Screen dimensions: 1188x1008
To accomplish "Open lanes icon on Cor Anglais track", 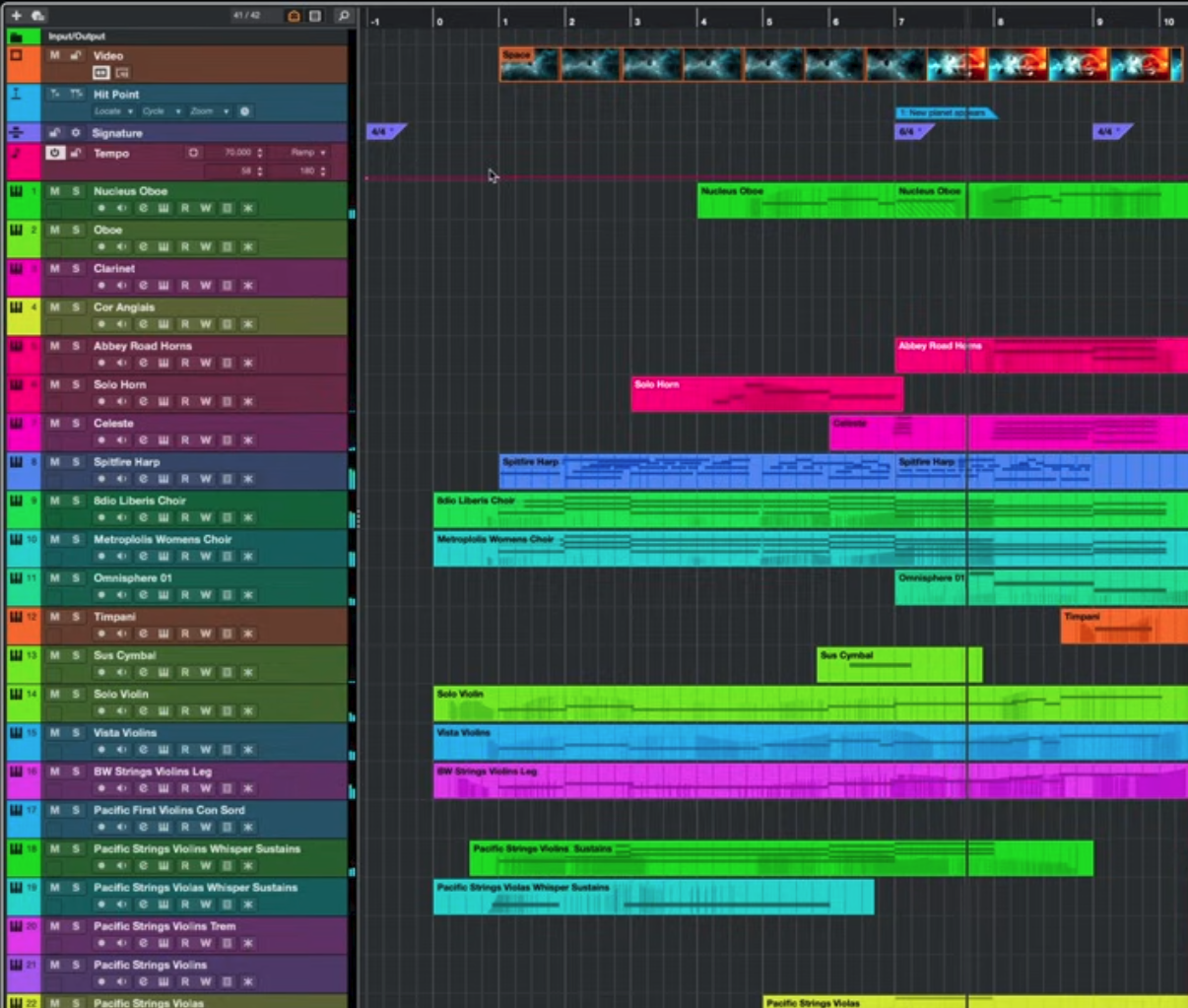I will pos(227,324).
